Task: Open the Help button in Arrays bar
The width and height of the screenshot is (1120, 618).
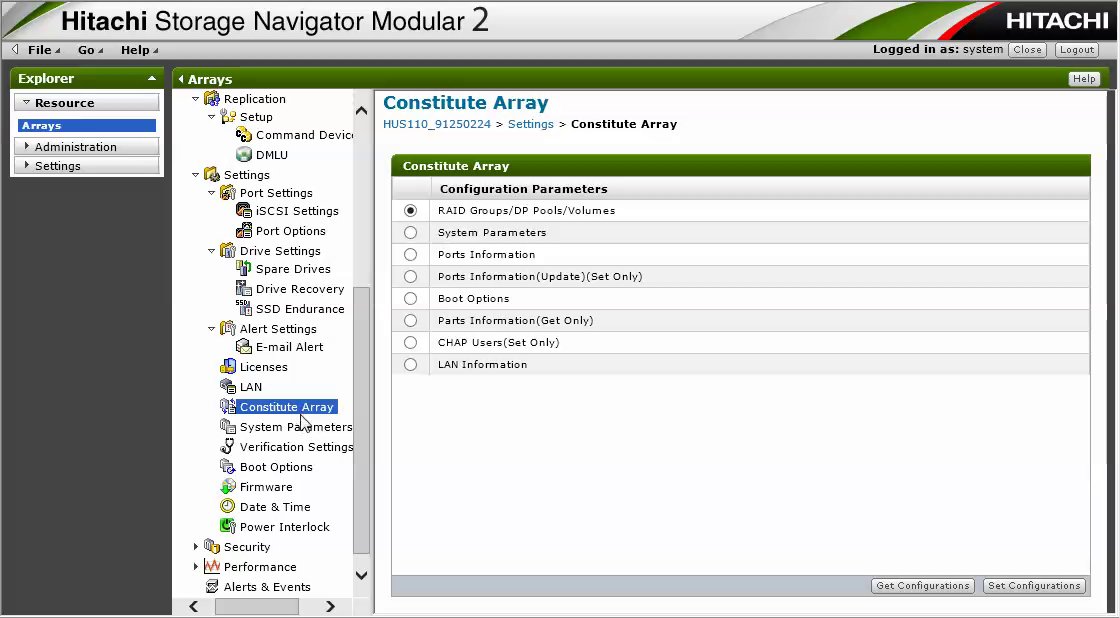Action: coord(1084,79)
